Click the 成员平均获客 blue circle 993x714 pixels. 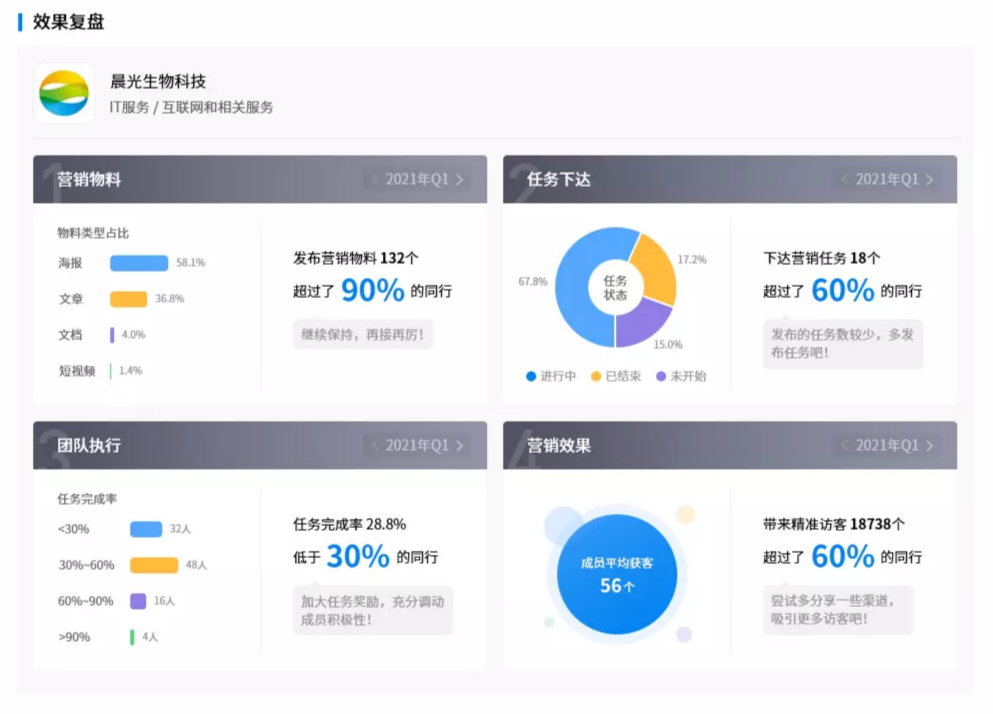point(617,574)
